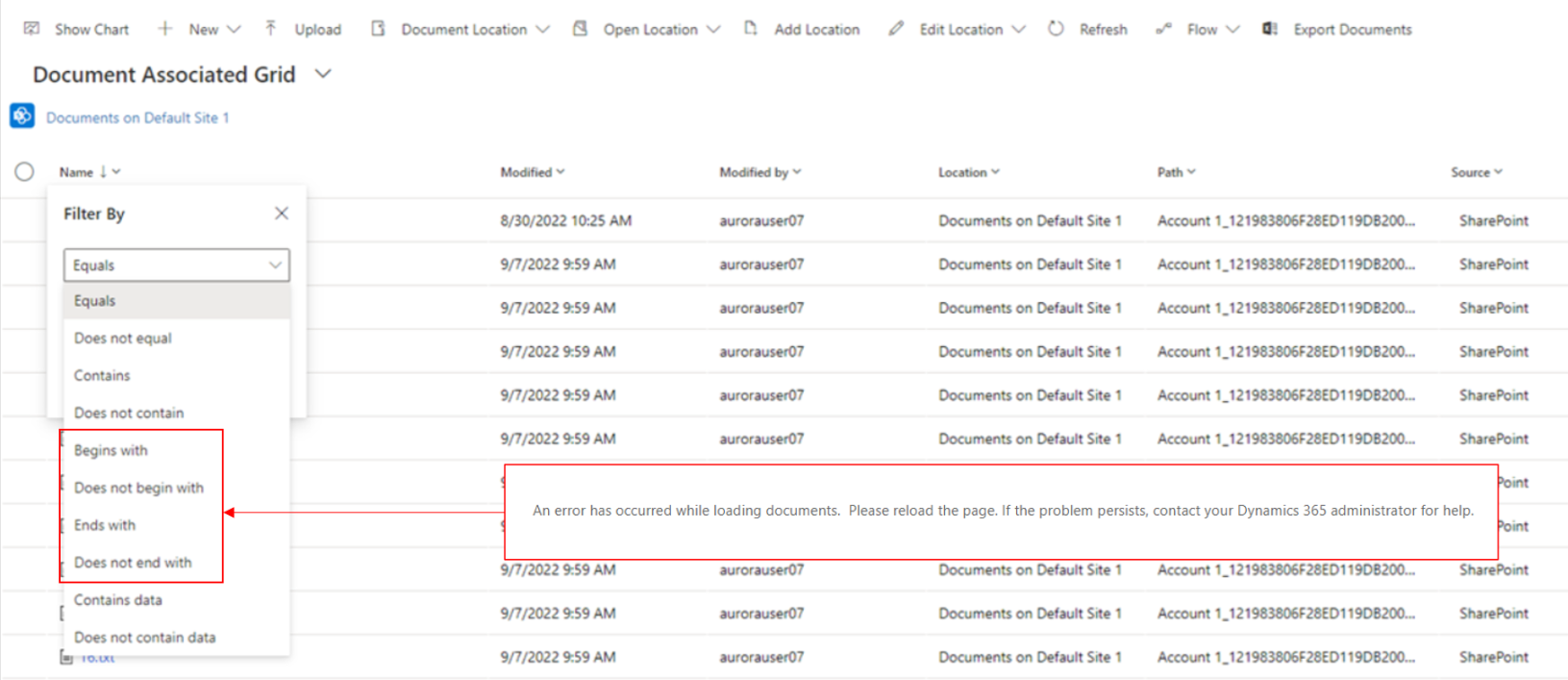This screenshot has height=680, width=1568.
Task: Open the Modified by column header menu
Action: [759, 172]
